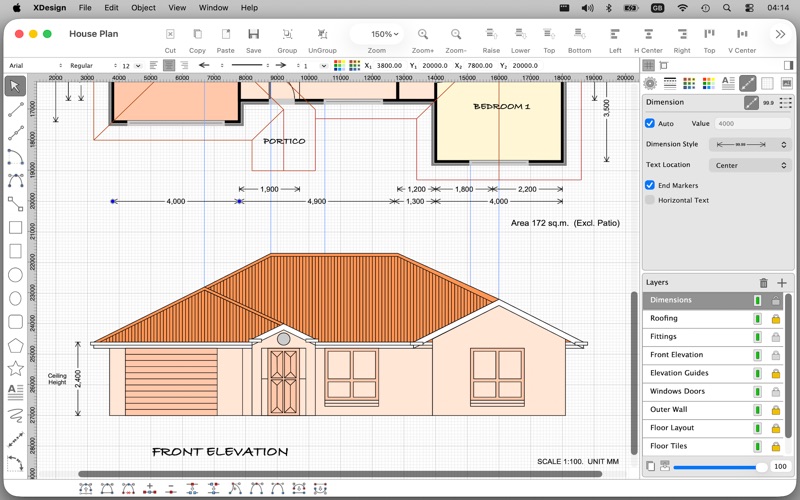Image resolution: width=800 pixels, height=500 pixels.
Task: Open the Edit menu
Action: pyautogui.click(x=111, y=8)
